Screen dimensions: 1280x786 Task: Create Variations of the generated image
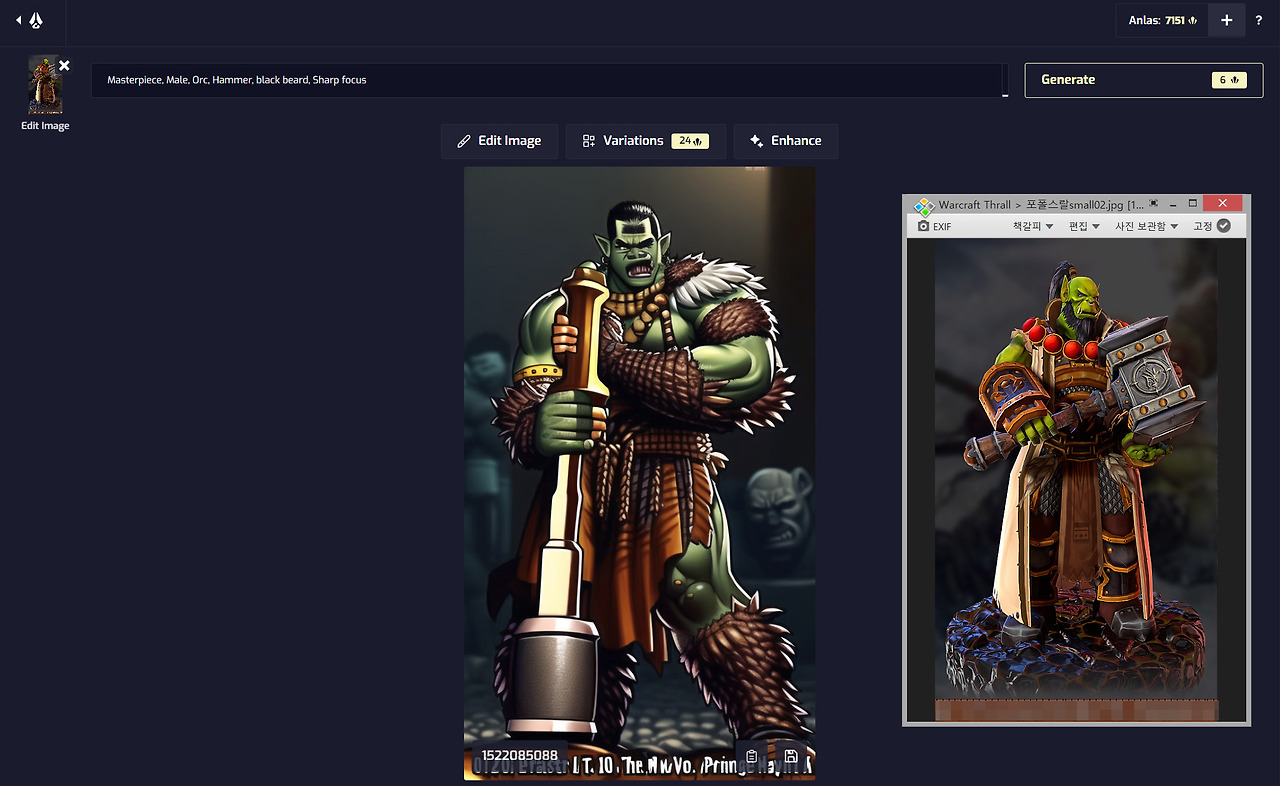coord(646,141)
